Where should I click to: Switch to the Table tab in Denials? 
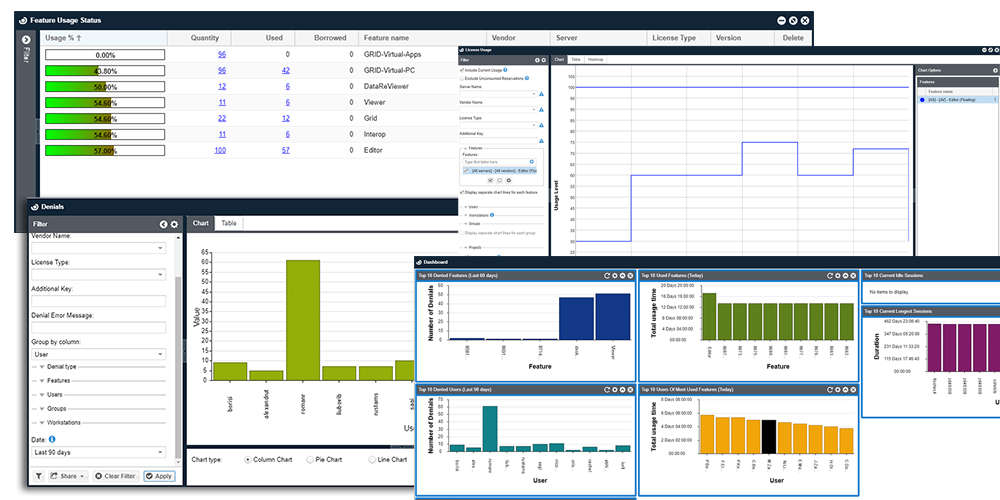(229, 223)
